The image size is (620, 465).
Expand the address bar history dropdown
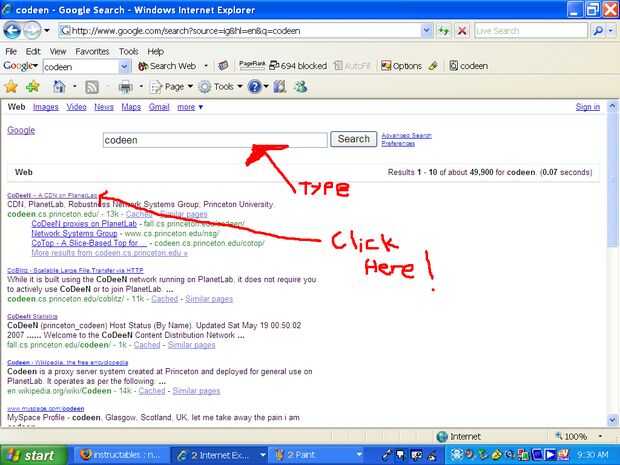point(427,31)
